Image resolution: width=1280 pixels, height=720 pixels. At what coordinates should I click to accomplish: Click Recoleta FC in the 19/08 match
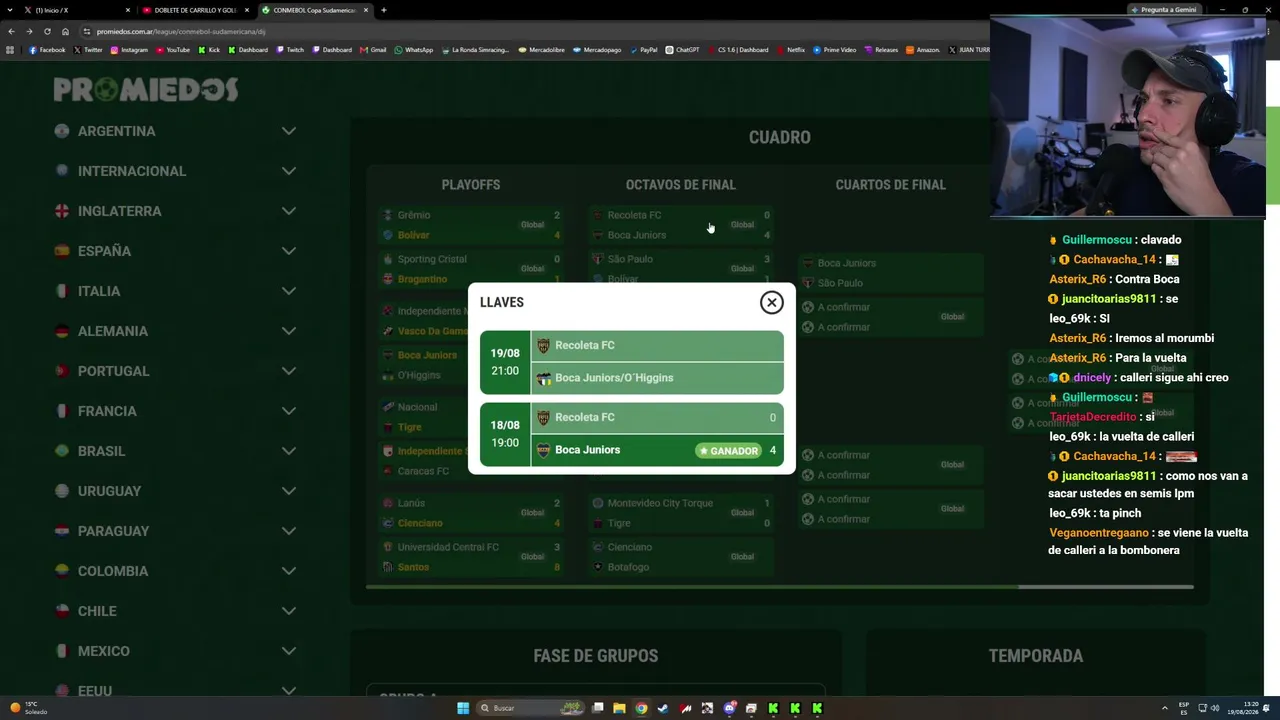pos(657,346)
